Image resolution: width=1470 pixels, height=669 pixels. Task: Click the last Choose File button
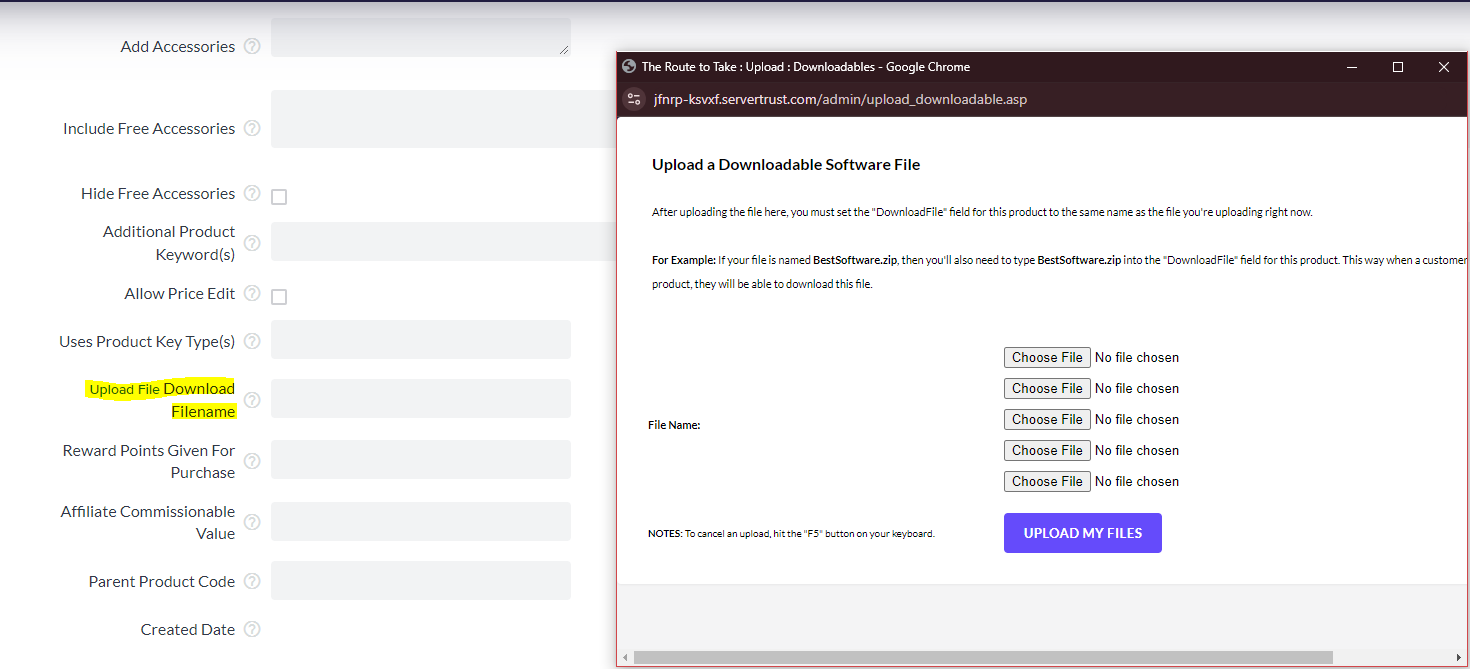1047,481
